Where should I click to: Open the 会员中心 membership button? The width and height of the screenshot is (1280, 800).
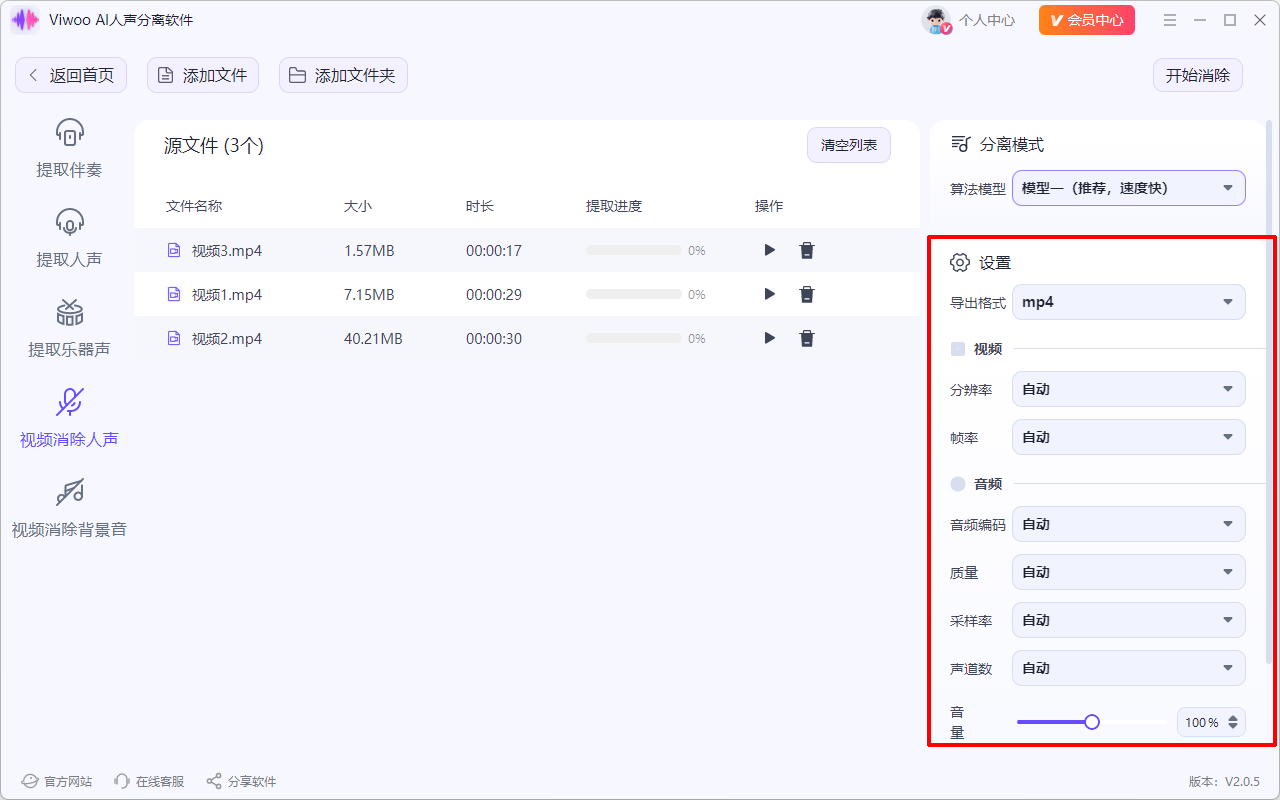click(x=1087, y=20)
